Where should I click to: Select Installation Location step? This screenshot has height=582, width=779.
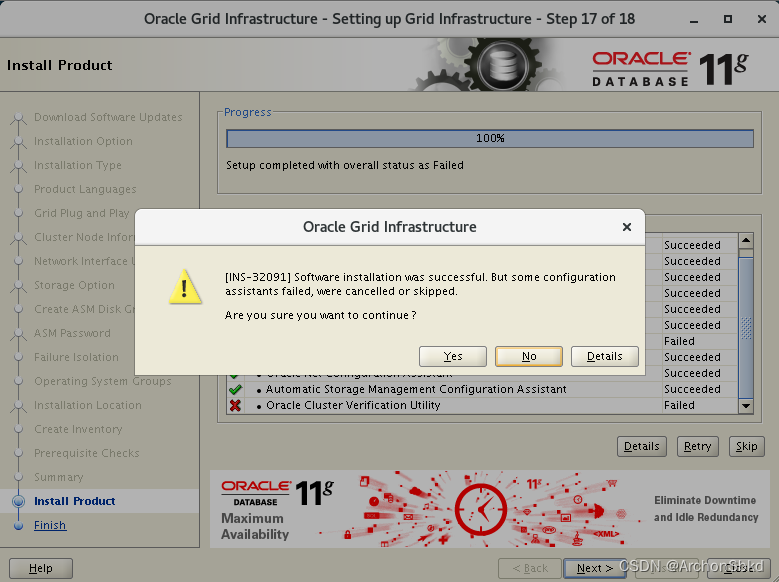[x=87, y=405]
